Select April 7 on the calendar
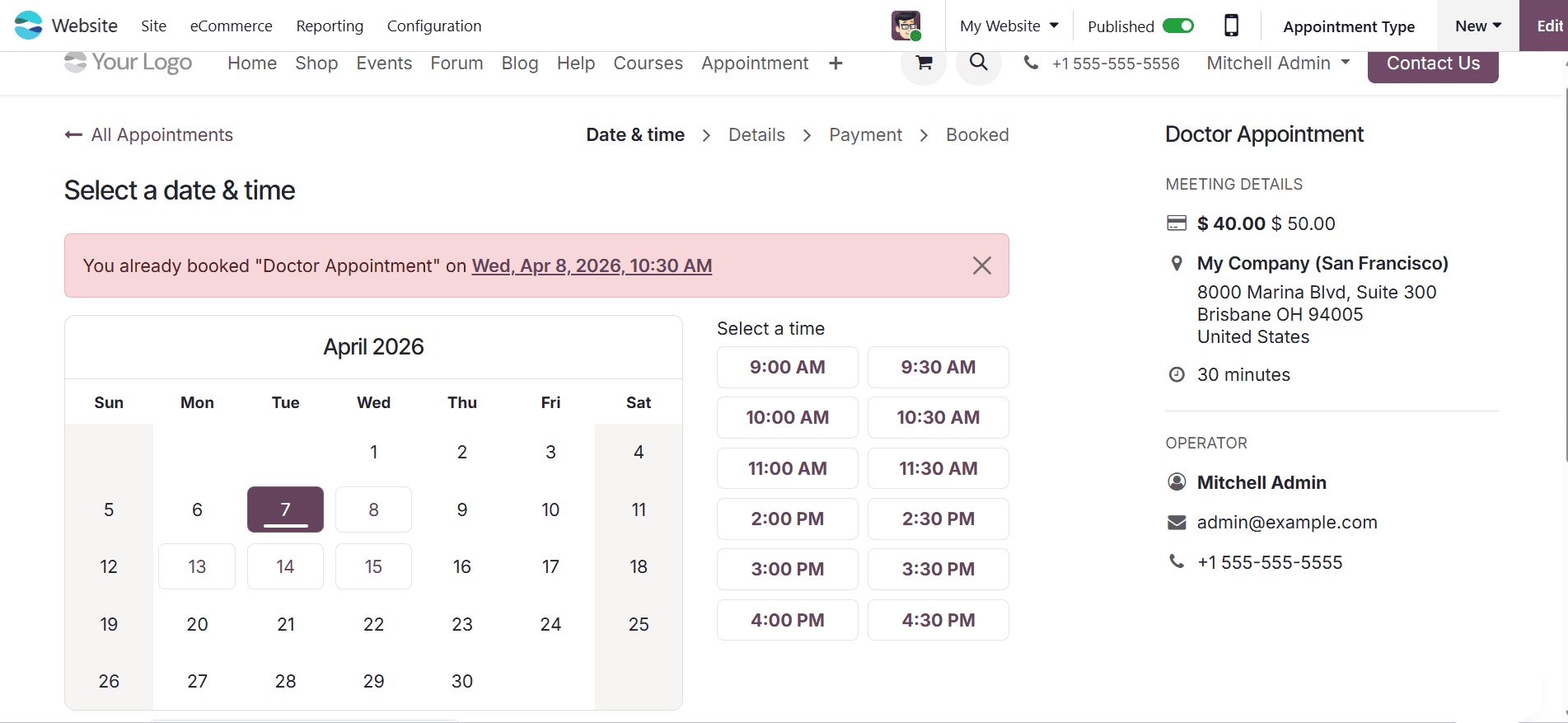 (x=285, y=509)
